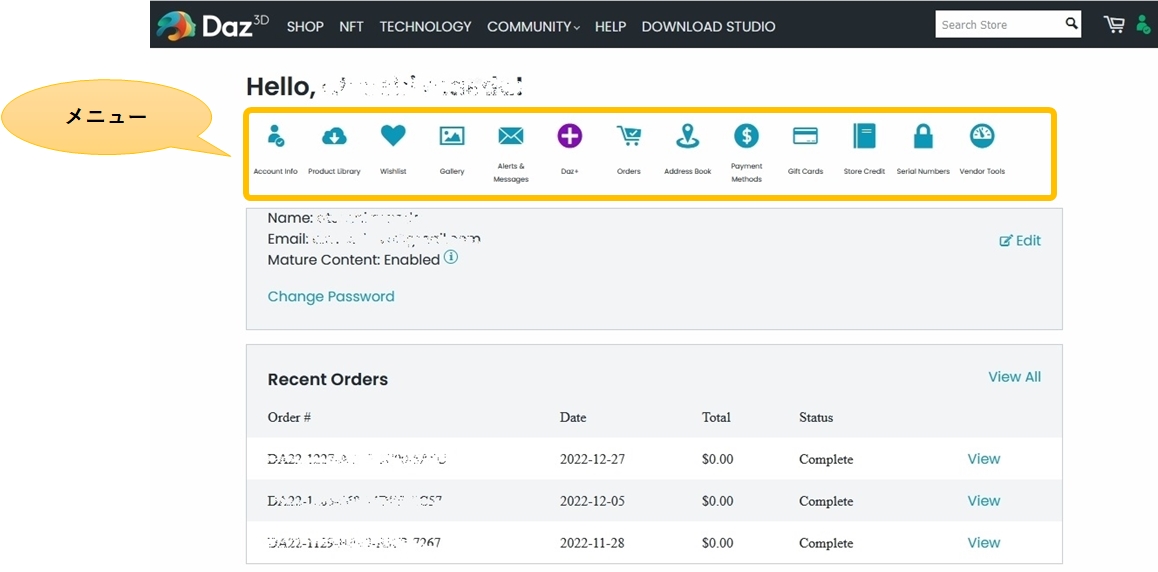
Task: Open the Serial Numbers lock icon
Action: 923,136
